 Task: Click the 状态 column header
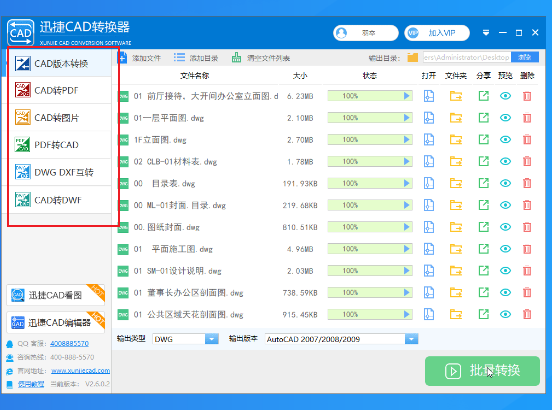coord(370,76)
